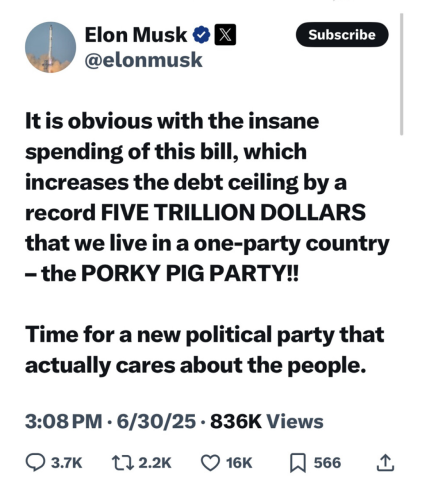Bookmark the post with bookmark icon
This screenshot has width=422, height=500.
click(298, 463)
